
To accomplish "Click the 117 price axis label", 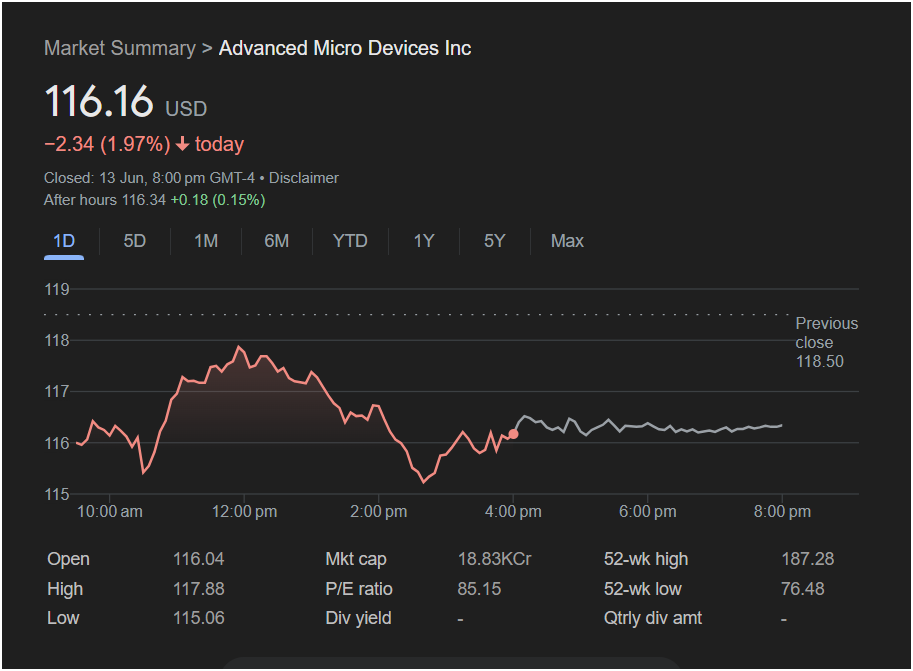I will [x=57, y=391].
